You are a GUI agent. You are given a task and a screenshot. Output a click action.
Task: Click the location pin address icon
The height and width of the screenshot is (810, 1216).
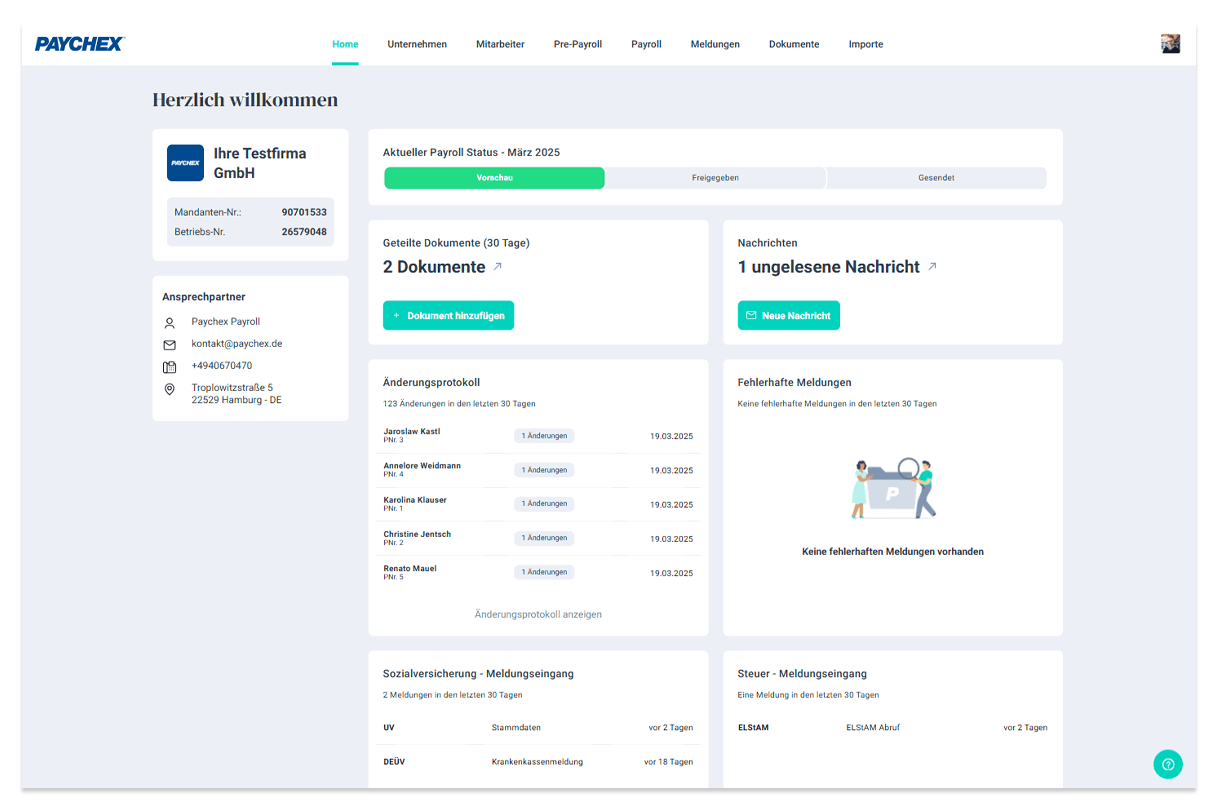[x=169, y=389]
